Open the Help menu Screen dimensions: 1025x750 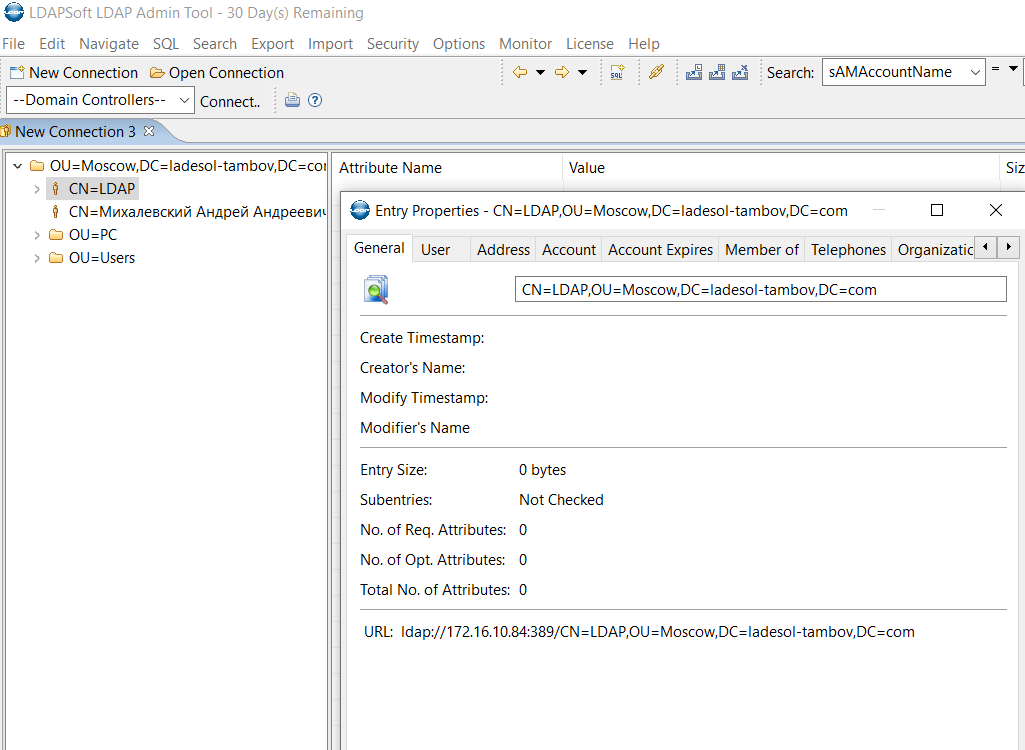tap(644, 44)
